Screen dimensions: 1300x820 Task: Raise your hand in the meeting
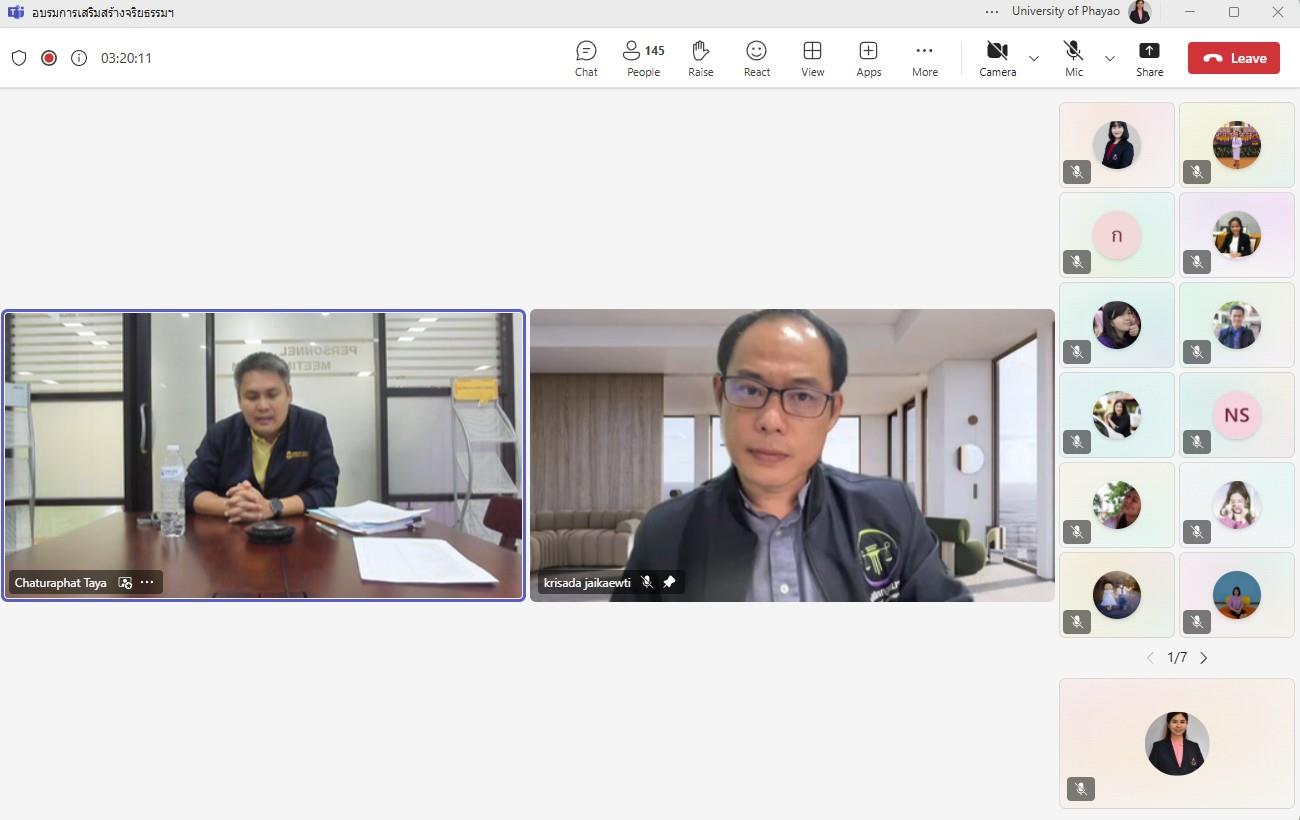tap(700, 58)
